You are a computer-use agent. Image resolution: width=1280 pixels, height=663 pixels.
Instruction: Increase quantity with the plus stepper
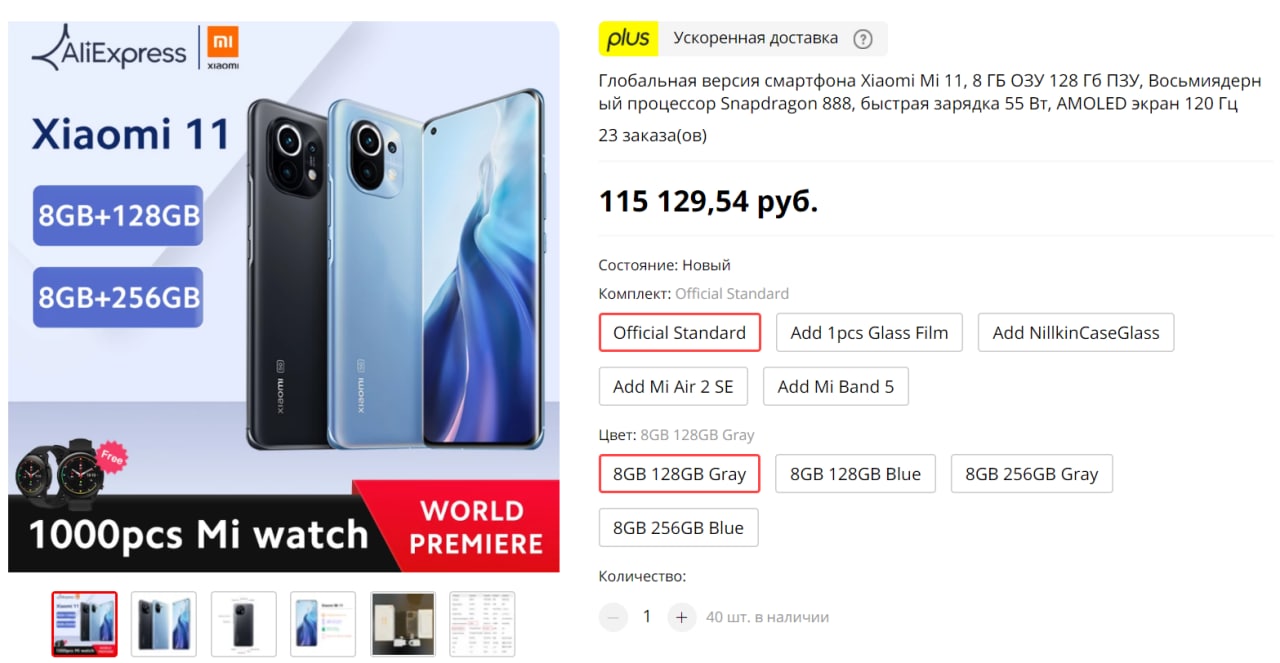point(681,617)
